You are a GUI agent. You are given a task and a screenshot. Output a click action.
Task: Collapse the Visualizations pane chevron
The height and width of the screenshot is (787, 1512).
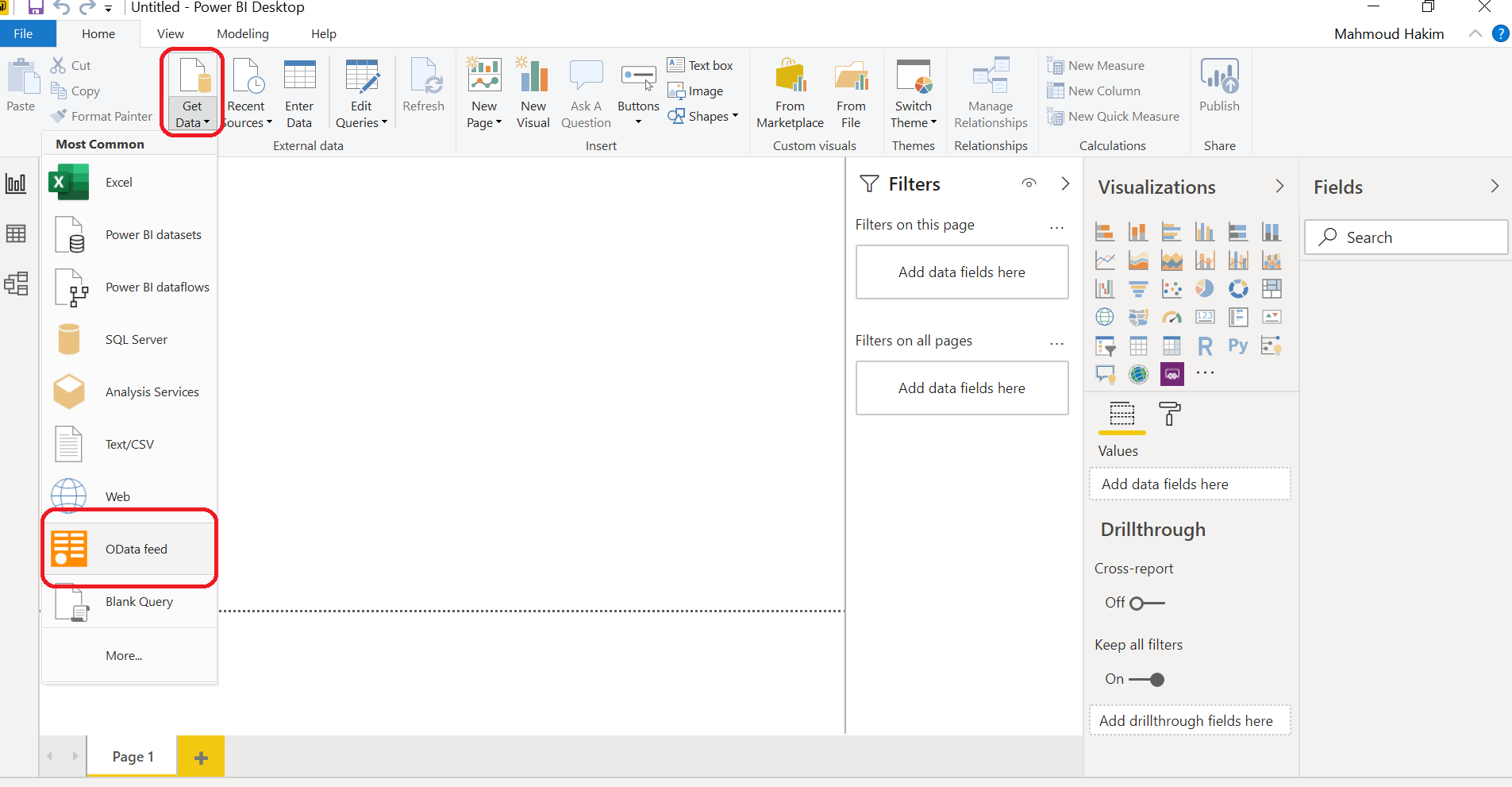click(1279, 186)
